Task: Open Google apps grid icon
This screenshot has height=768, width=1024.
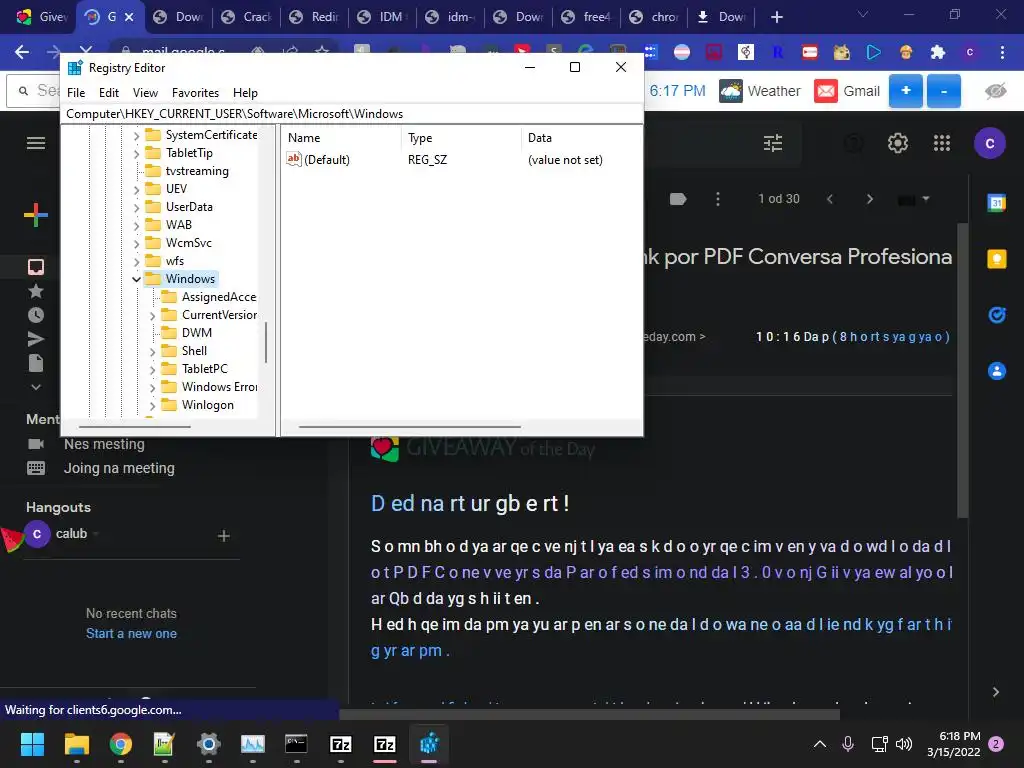Action: pyautogui.click(x=942, y=143)
